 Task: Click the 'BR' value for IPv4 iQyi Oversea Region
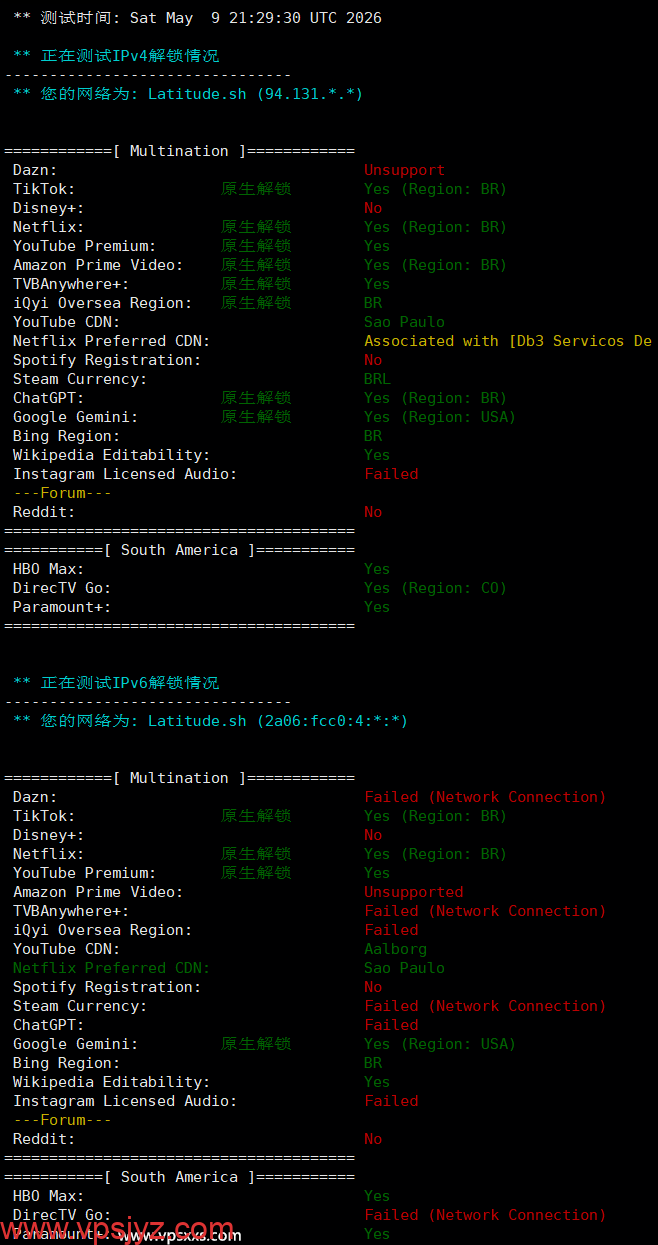point(373,303)
